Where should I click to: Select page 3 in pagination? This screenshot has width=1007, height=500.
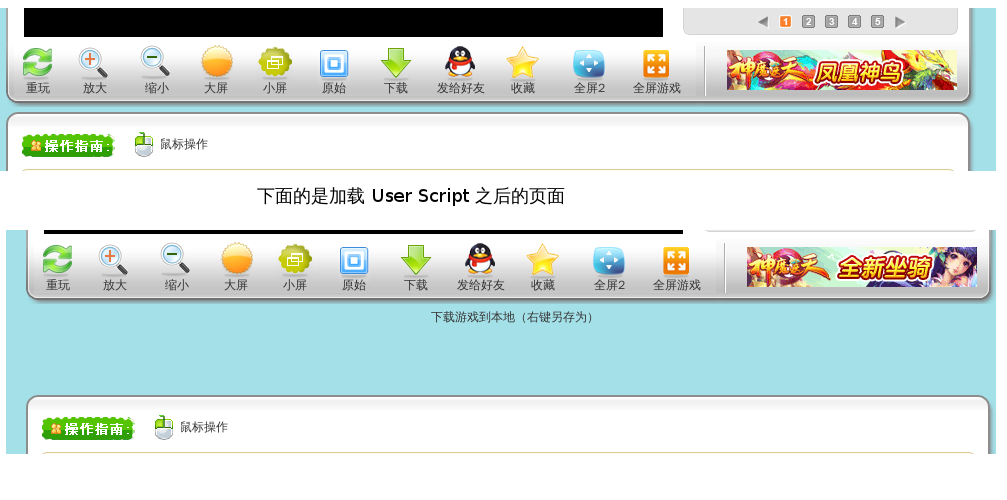coord(831,22)
